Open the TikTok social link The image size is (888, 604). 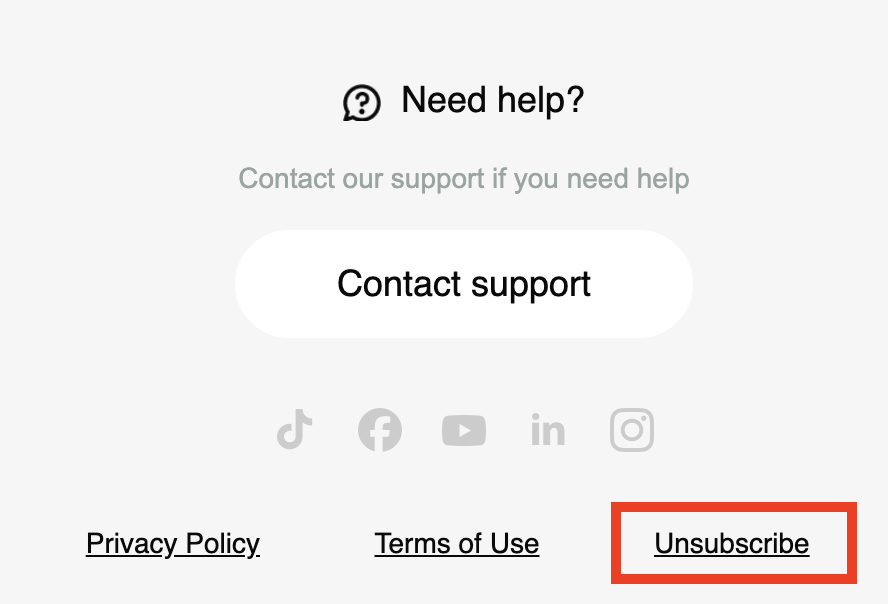pyautogui.click(x=295, y=431)
